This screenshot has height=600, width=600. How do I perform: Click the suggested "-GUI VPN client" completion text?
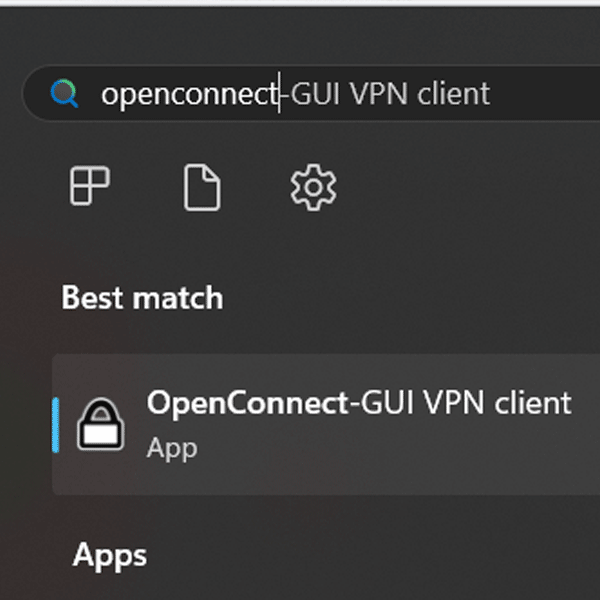point(386,94)
